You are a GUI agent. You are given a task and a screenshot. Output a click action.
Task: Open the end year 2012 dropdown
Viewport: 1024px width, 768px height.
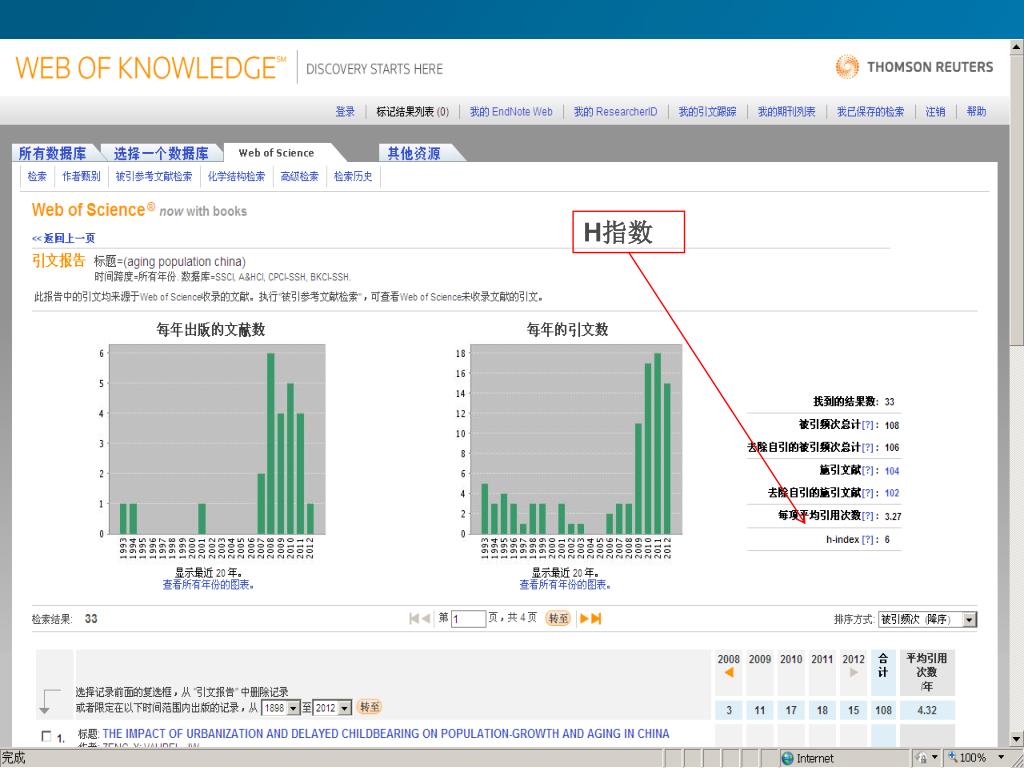(x=345, y=708)
